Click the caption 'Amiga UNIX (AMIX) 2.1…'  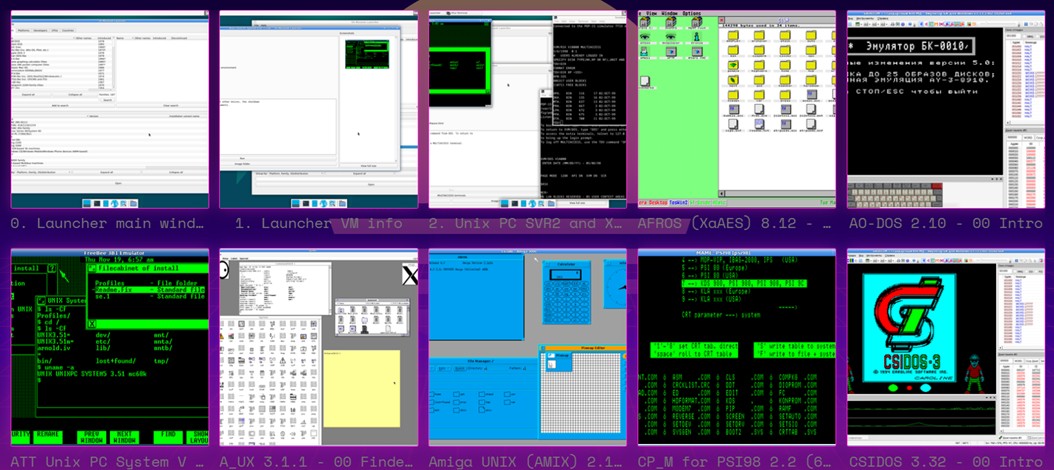click(x=528, y=462)
